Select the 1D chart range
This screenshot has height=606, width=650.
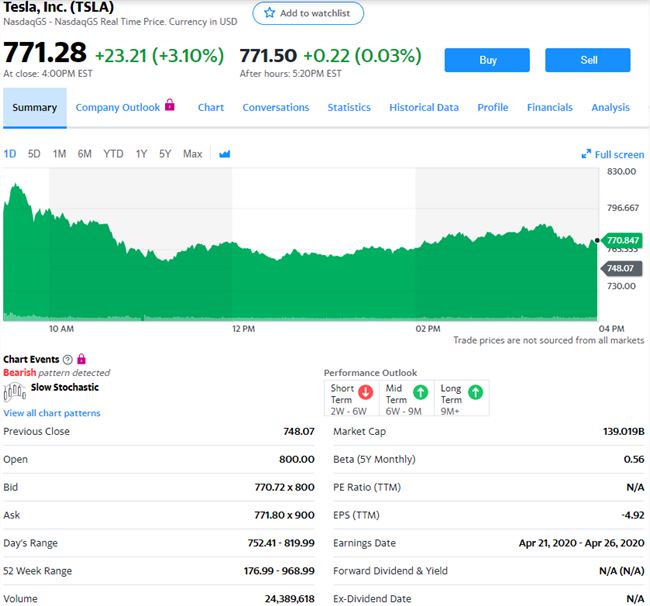[10, 154]
